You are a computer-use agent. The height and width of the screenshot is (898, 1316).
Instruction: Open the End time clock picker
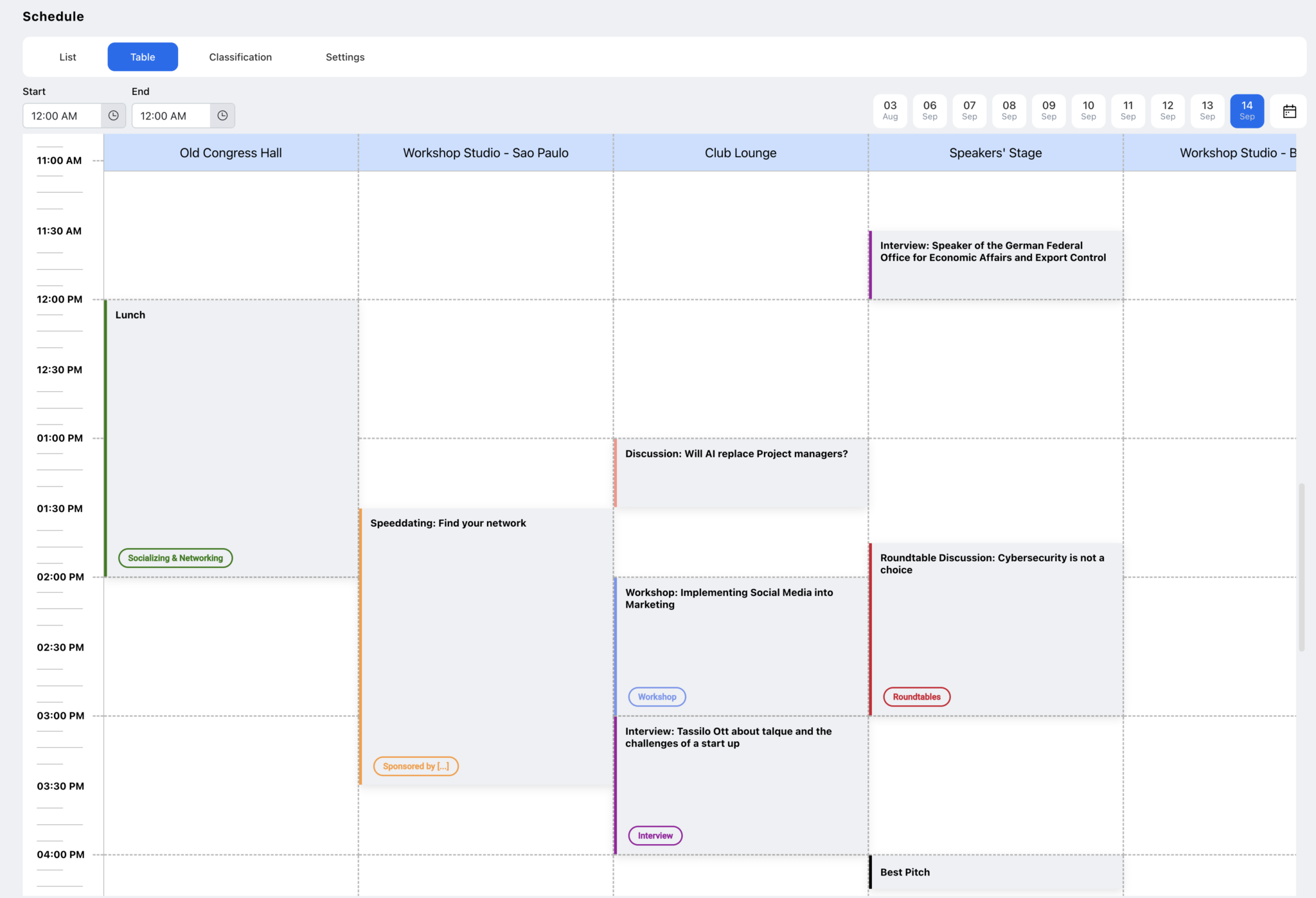click(x=222, y=116)
